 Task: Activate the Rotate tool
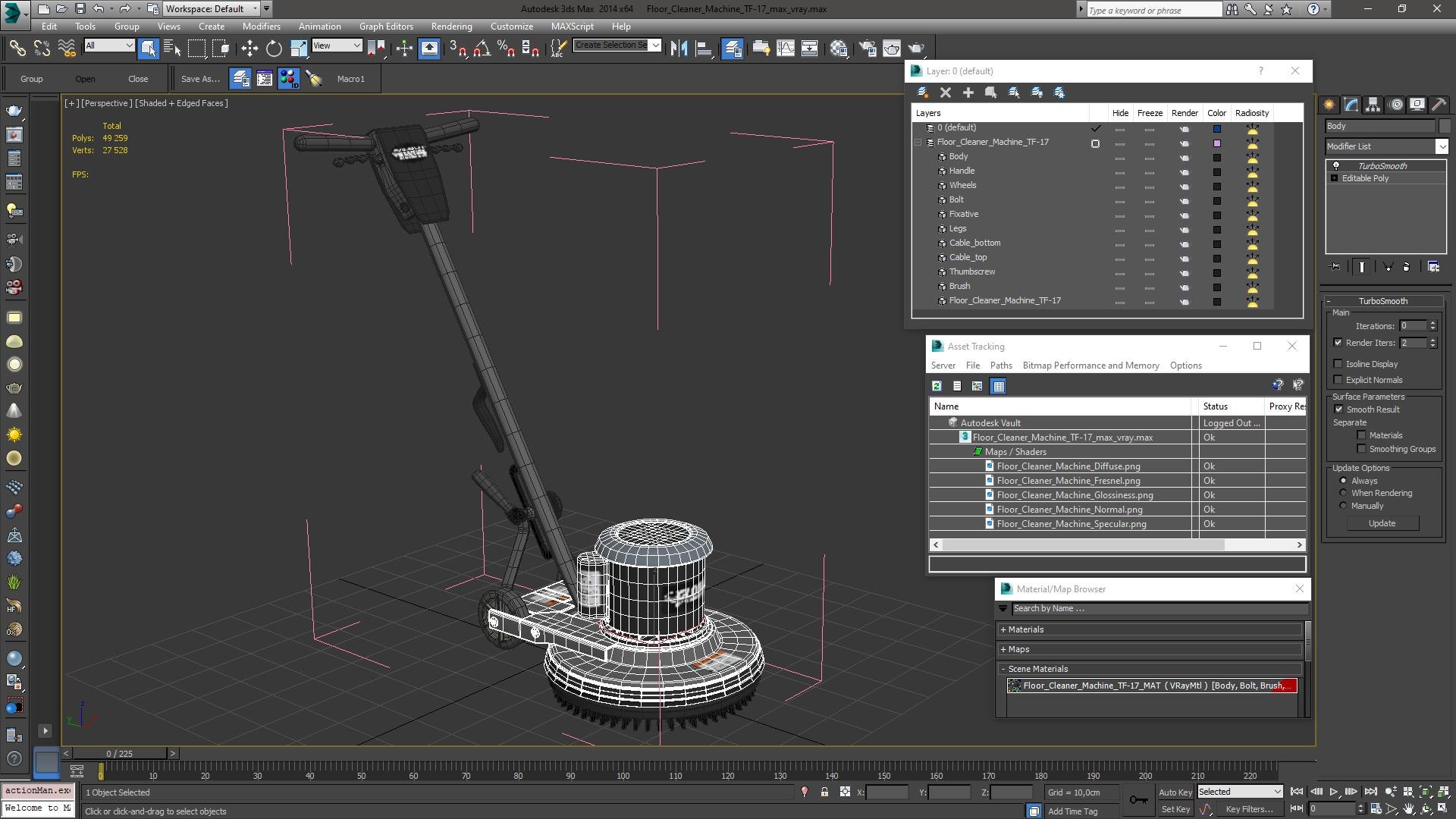pyautogui.click(x=274, y=49)
